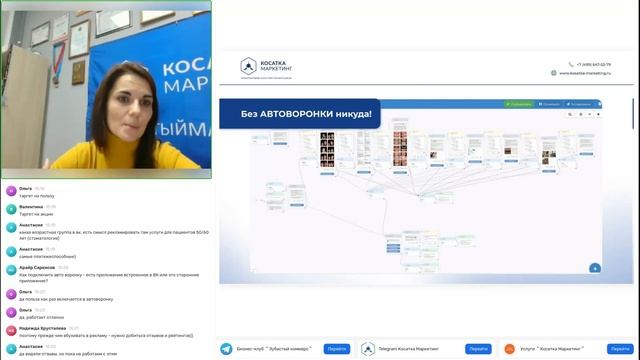
Task: Select the Арайр Саркисов name in chat
Action: point(37,267)
